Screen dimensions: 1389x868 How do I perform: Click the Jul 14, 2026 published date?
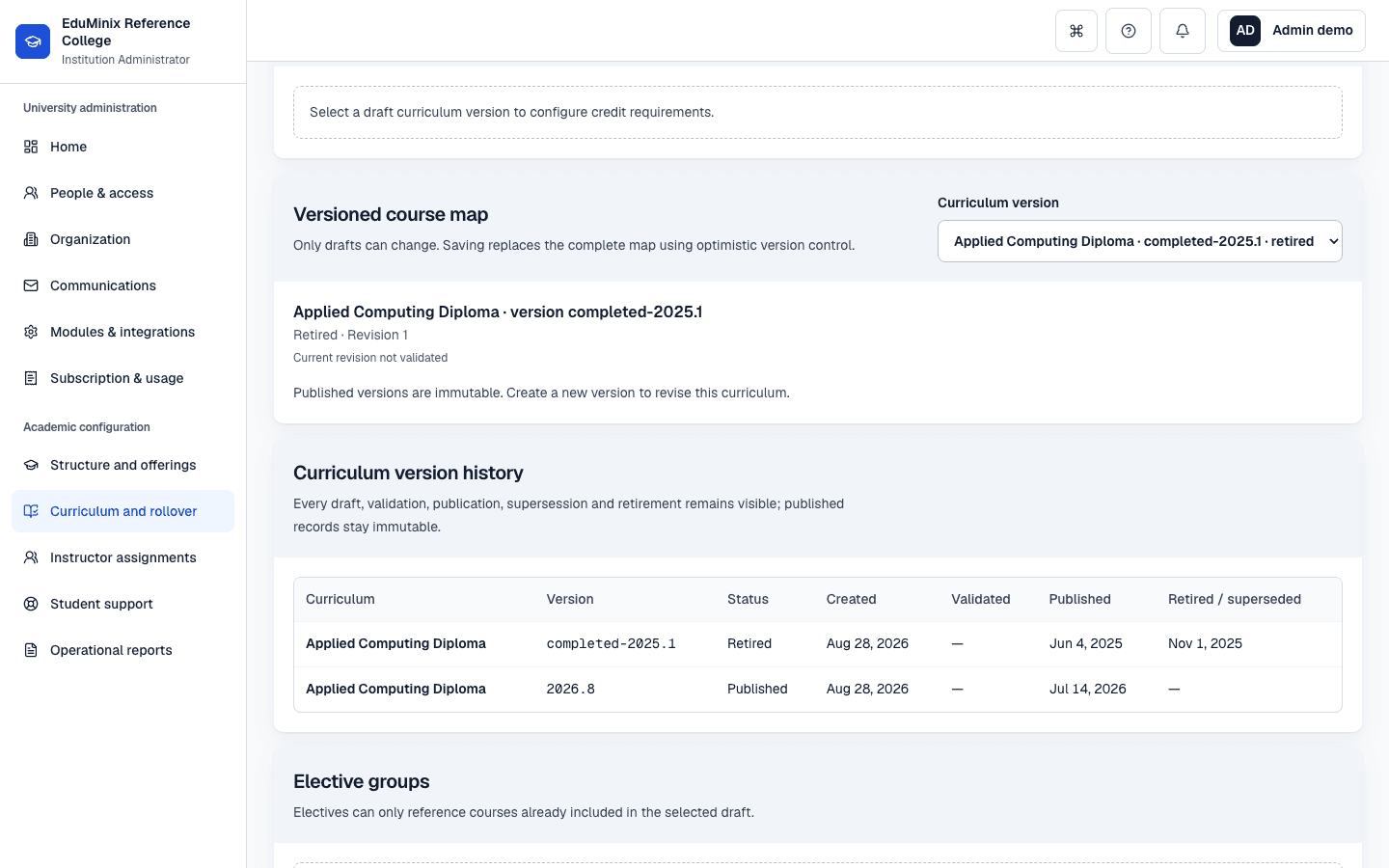click(1087, 689)
